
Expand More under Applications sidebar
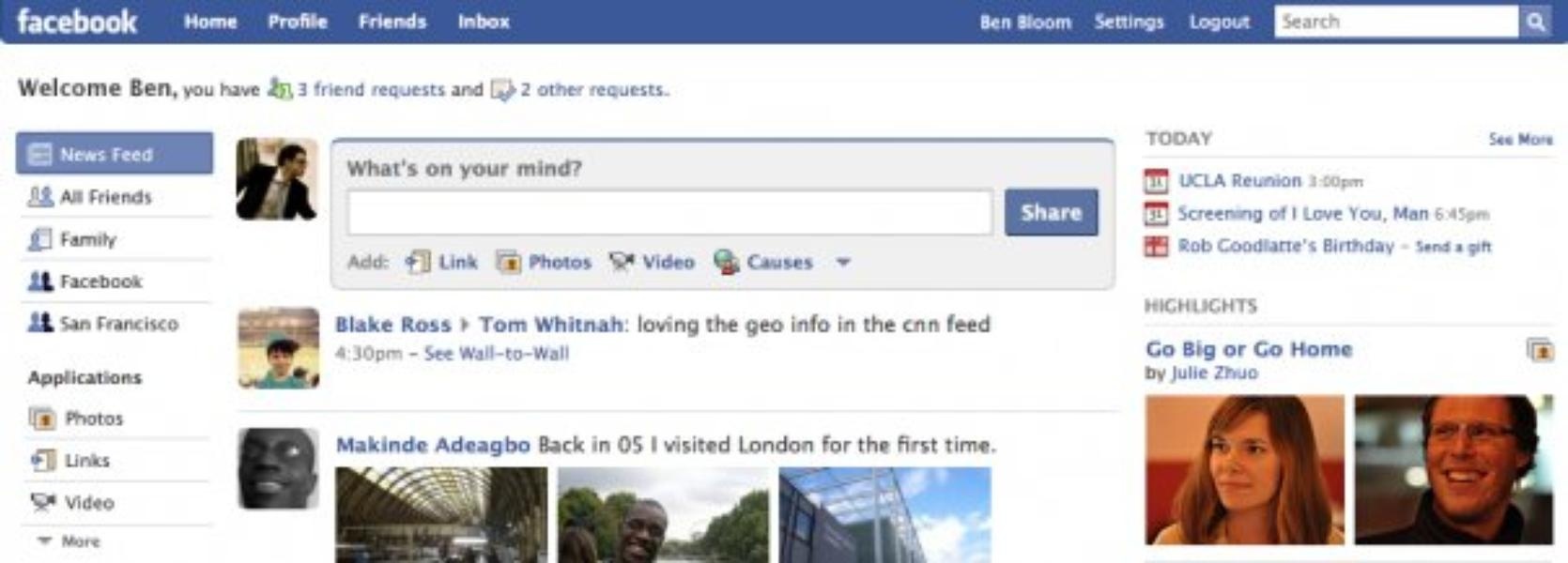point(69,541)
